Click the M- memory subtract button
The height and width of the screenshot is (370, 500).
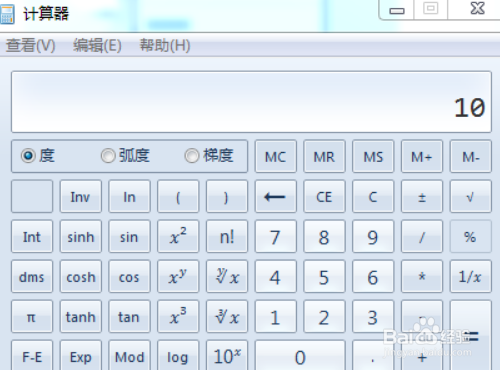tap(471, 156)
